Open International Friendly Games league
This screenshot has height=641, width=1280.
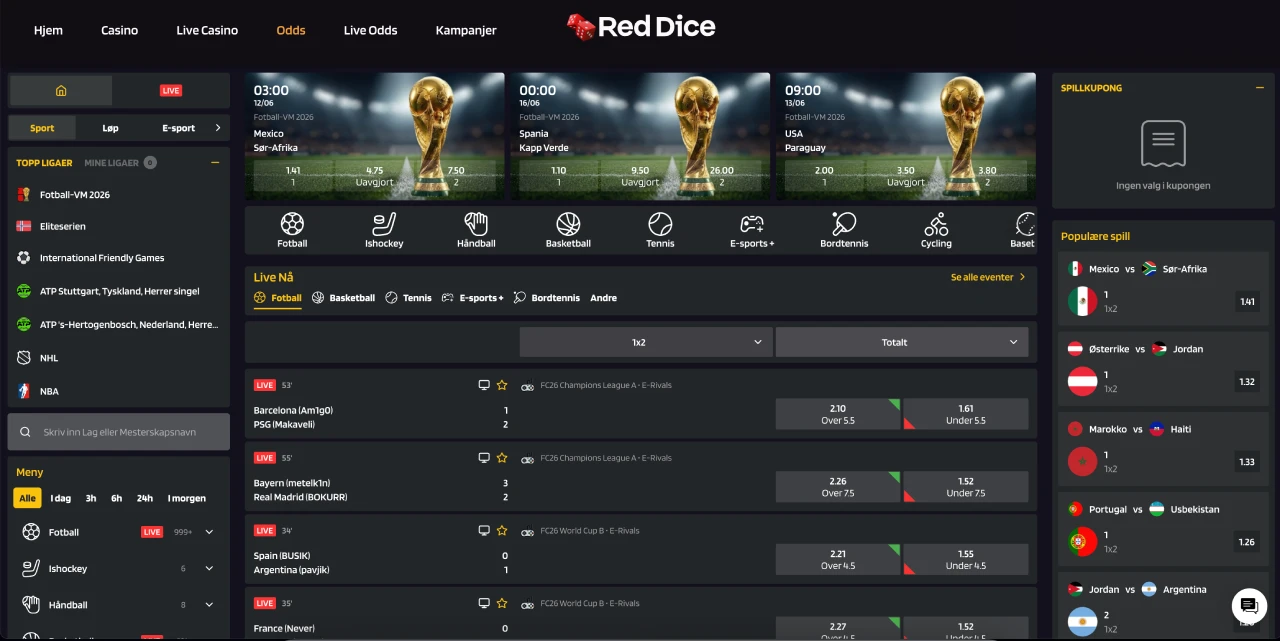point(102,258)
